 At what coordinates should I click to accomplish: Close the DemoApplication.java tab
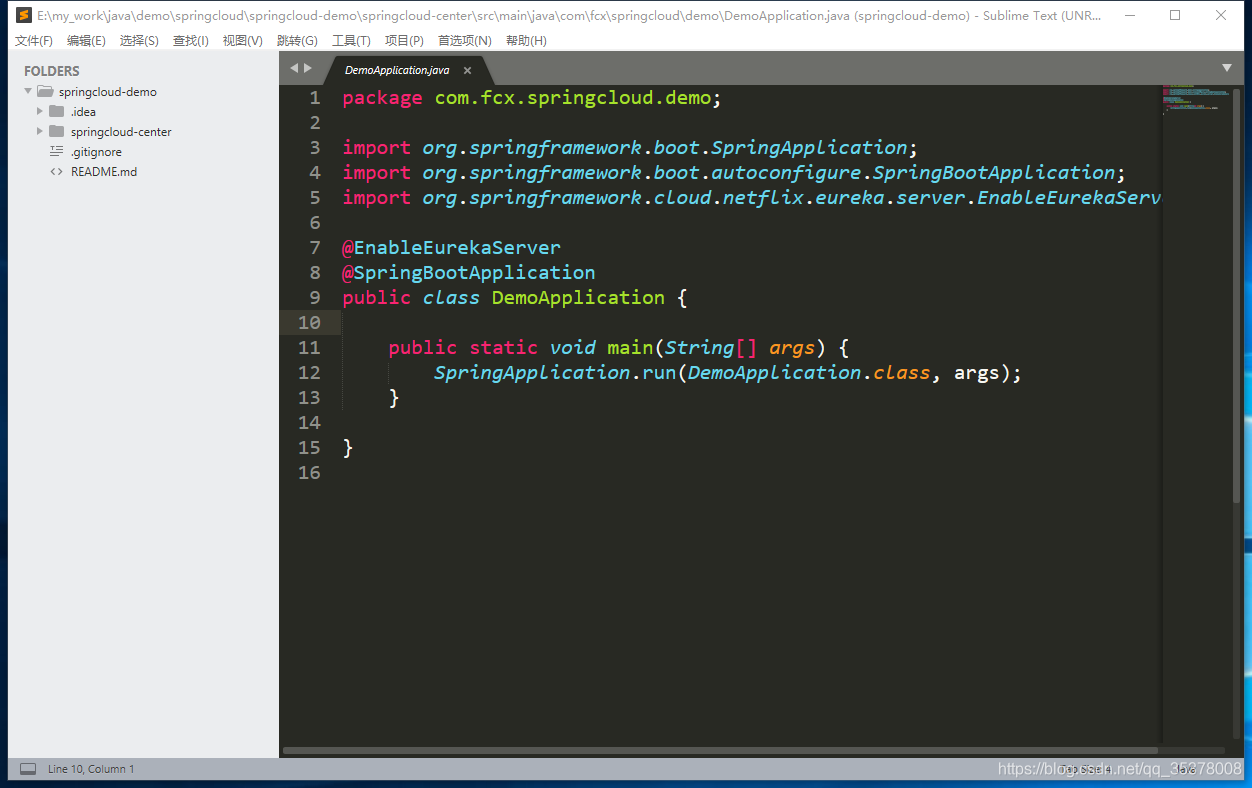pyautogui.click(x=467, y=70)
